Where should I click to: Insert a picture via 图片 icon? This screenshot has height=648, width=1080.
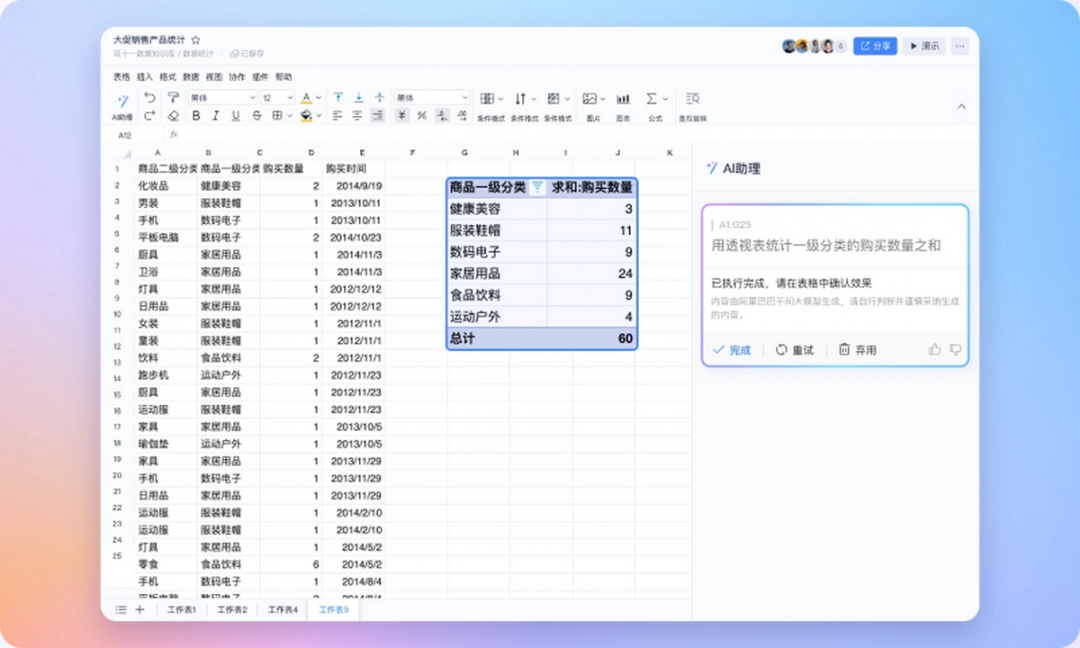590,99
